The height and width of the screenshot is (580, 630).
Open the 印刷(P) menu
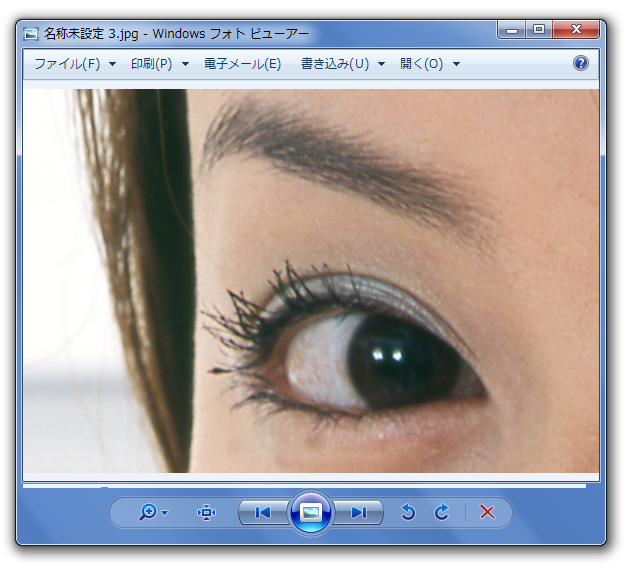click(x=151, y=64)
